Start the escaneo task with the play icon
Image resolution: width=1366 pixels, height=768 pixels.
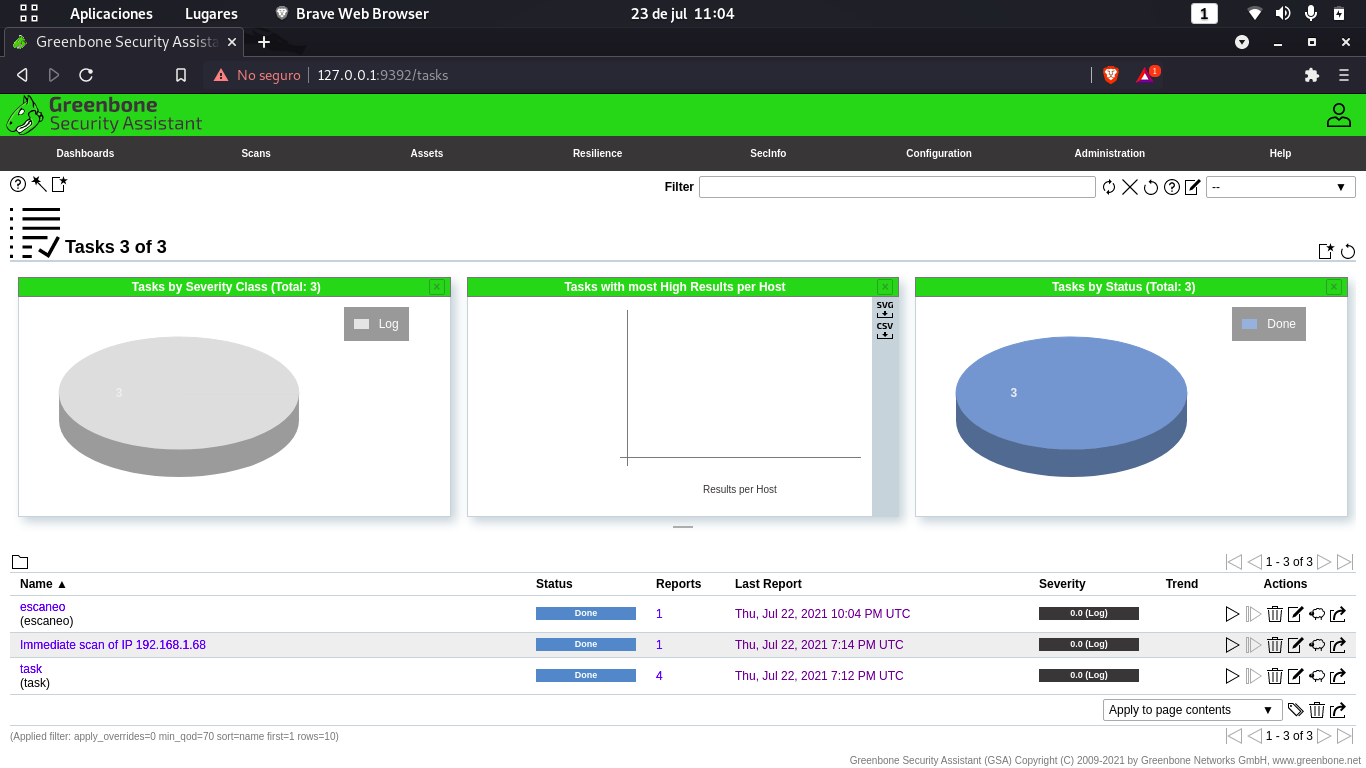[1232, 614]
